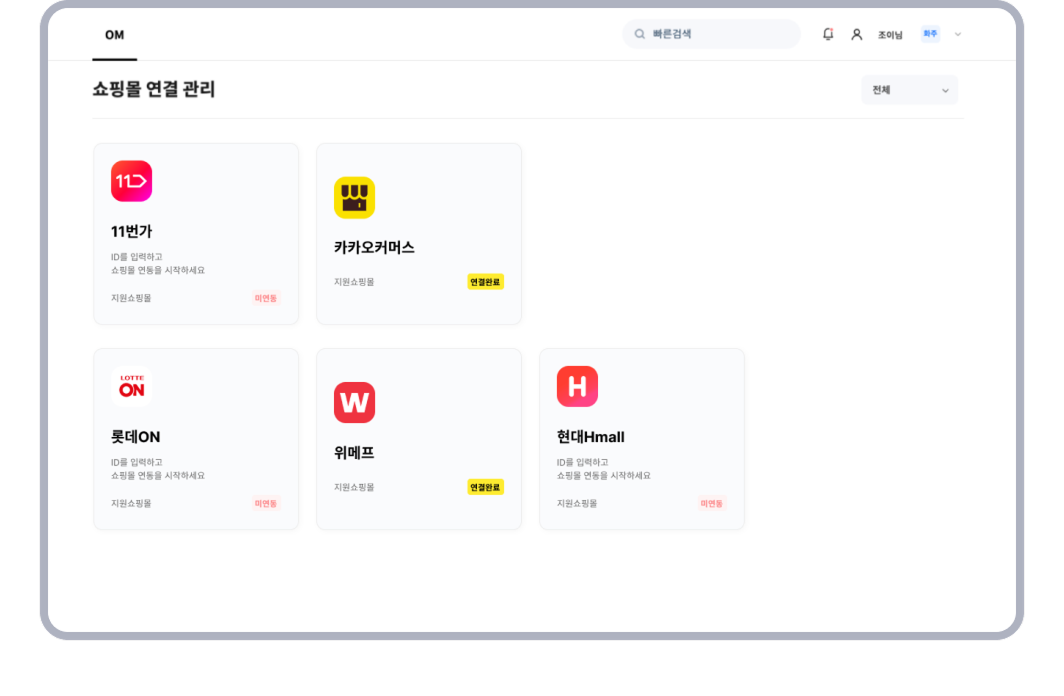Click the user profile icon
This screenshot has width=1064, height=696.
point(856,34)
